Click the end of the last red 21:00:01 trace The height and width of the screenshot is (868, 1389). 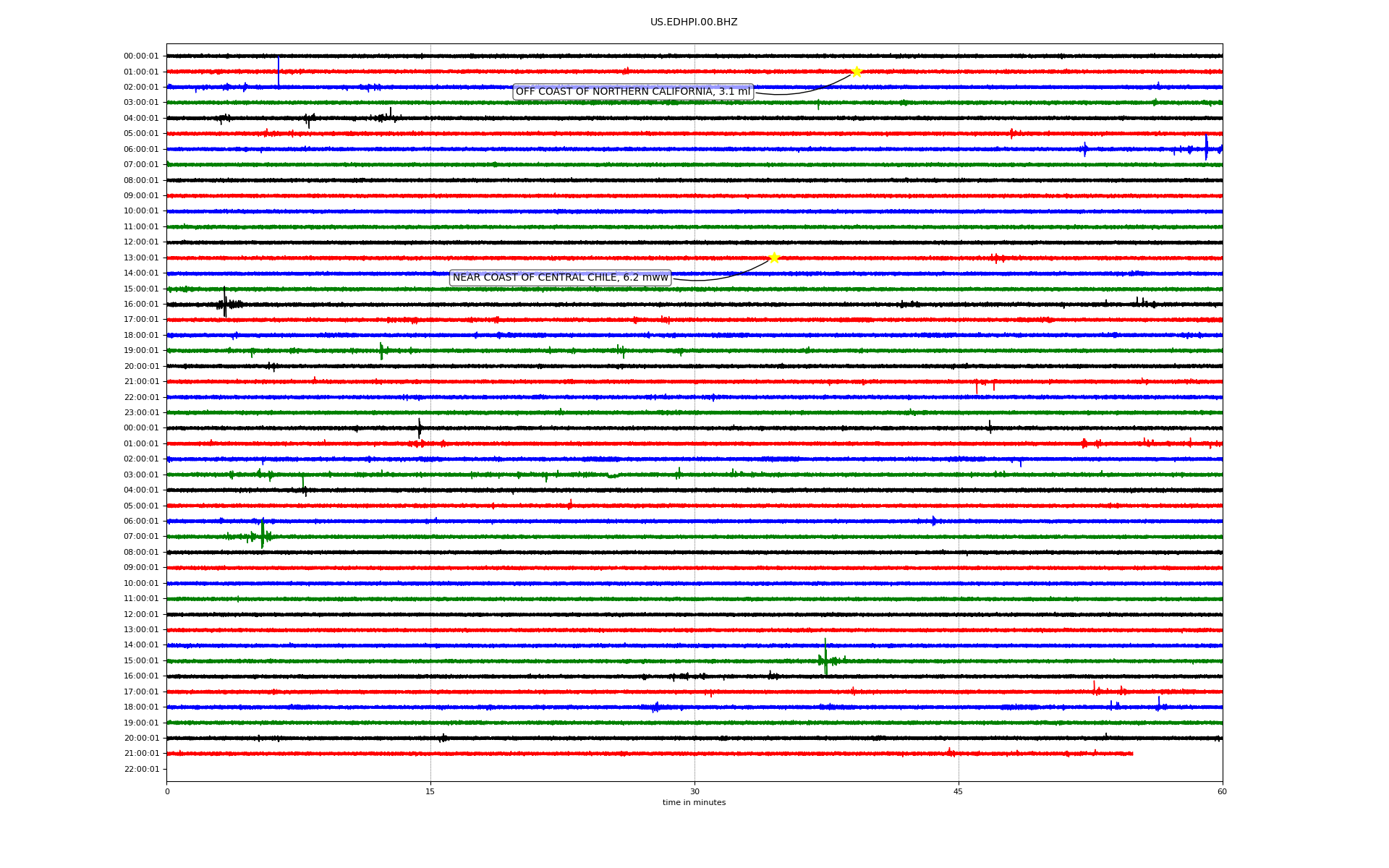pyautogui.click(x=1131, y=754)
